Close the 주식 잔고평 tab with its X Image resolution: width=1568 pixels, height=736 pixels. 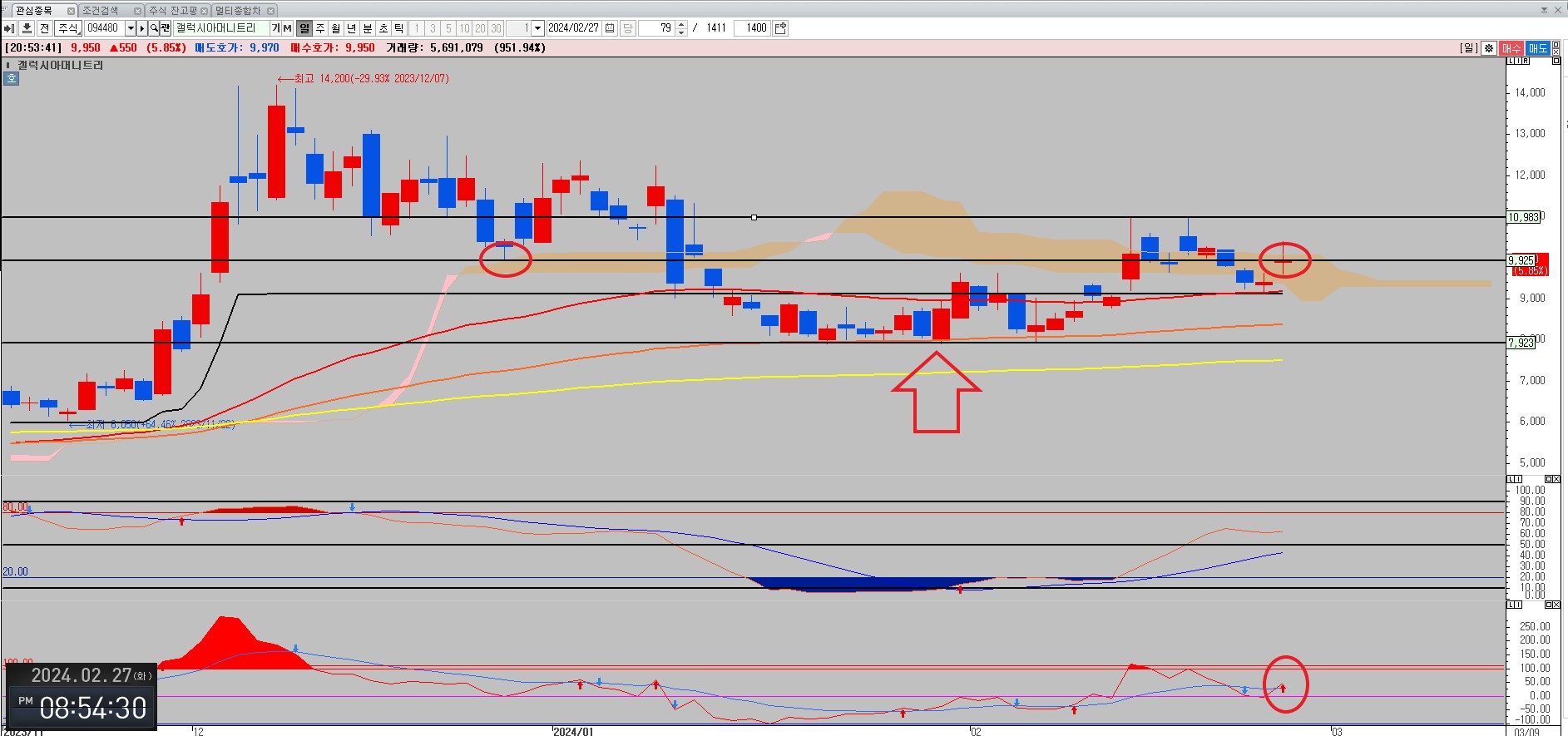click(204, 11)
